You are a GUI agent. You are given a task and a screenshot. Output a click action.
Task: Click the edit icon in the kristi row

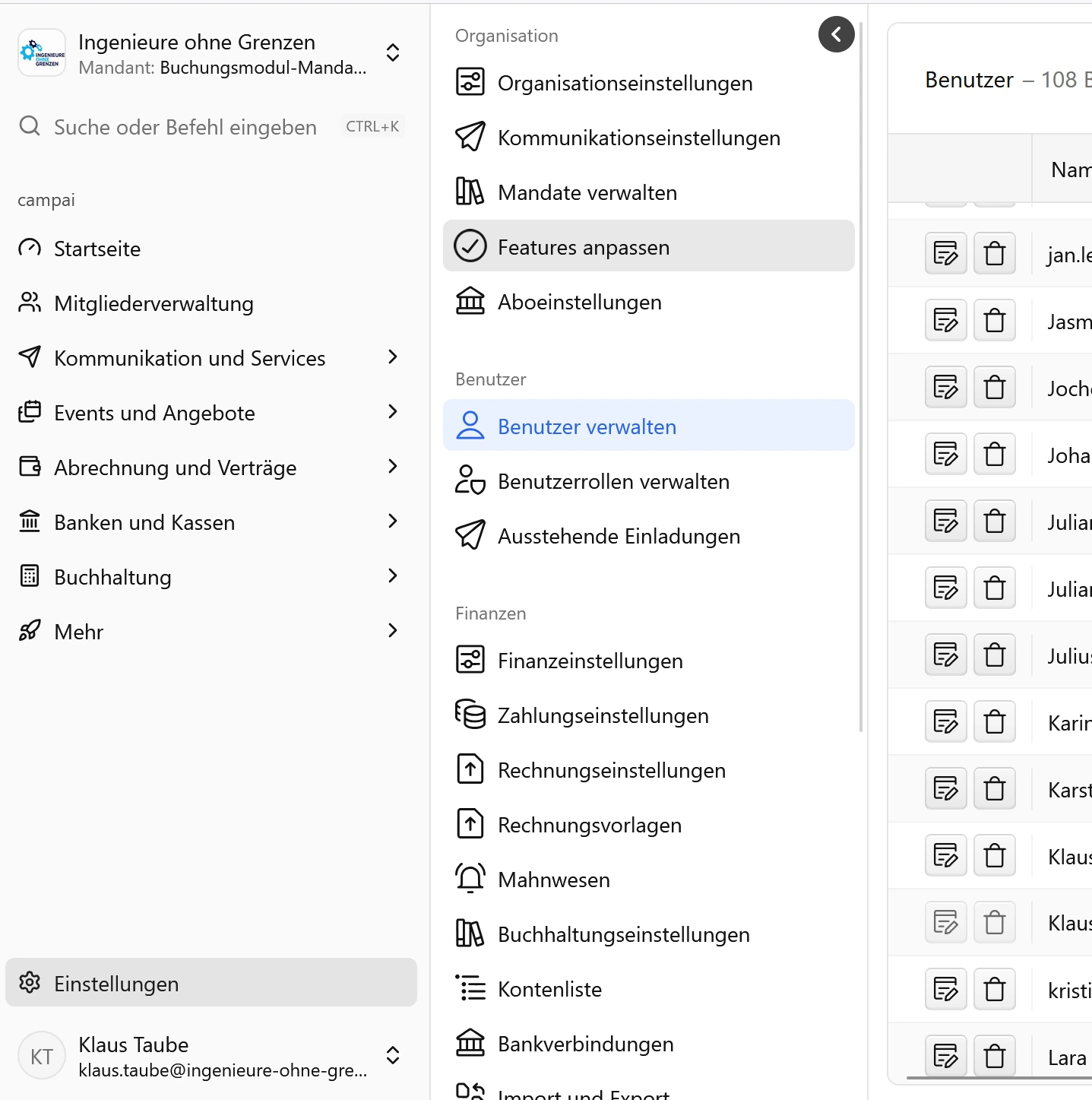tap(945, 989)
